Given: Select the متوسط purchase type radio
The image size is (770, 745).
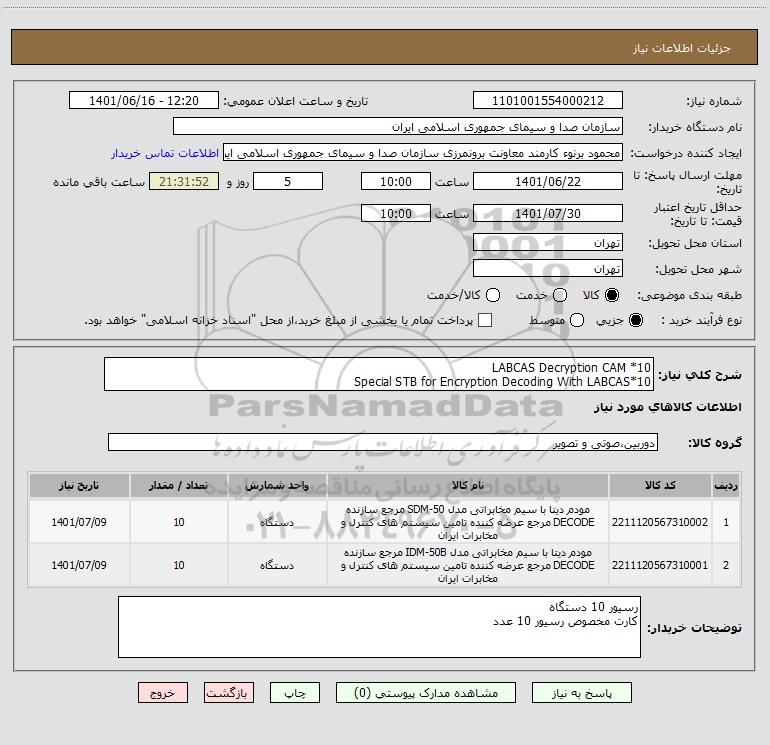Looking at the screenshot, I should click(x=577, y=320).
